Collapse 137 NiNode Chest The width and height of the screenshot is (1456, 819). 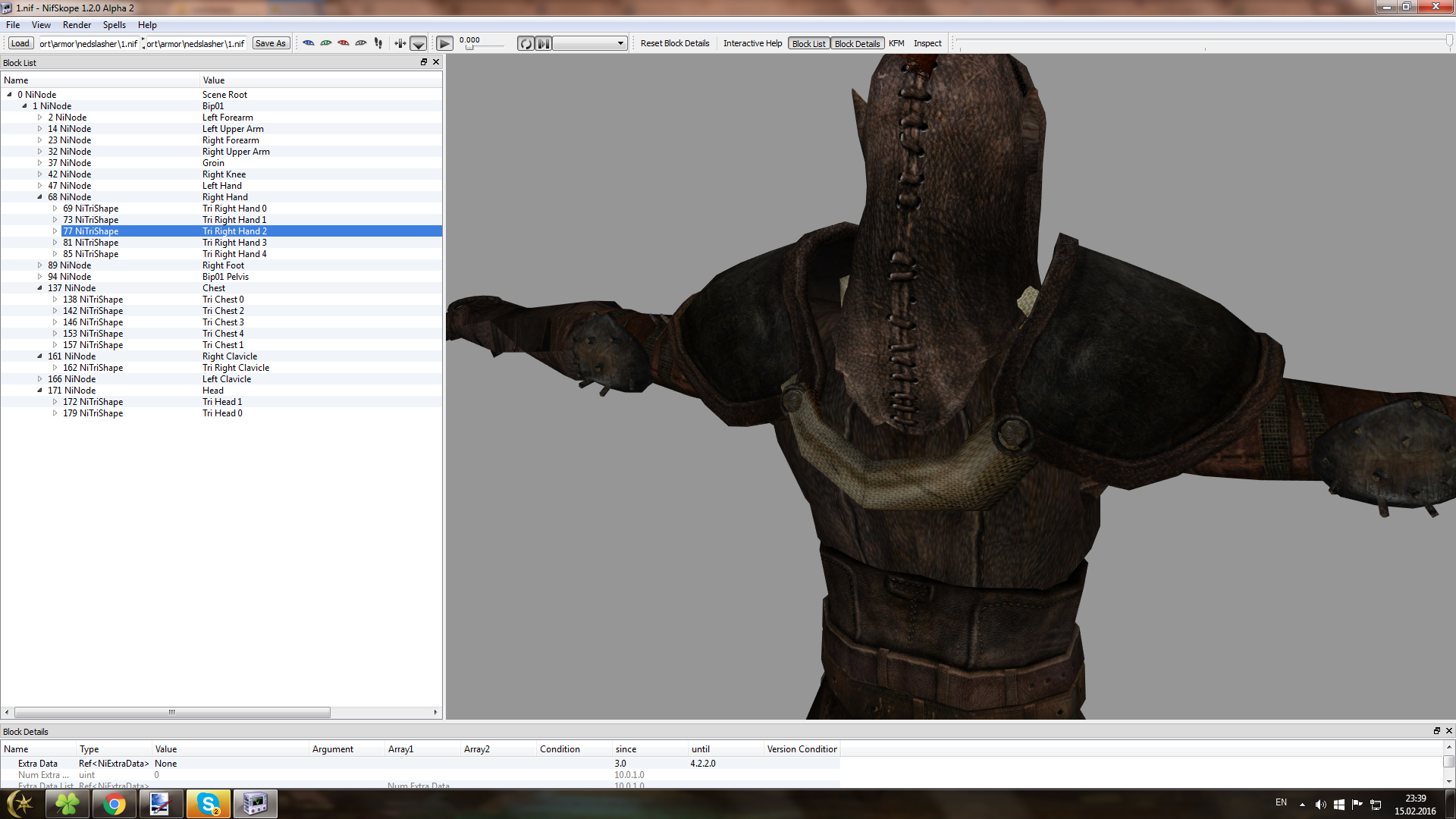pos(39,288)
